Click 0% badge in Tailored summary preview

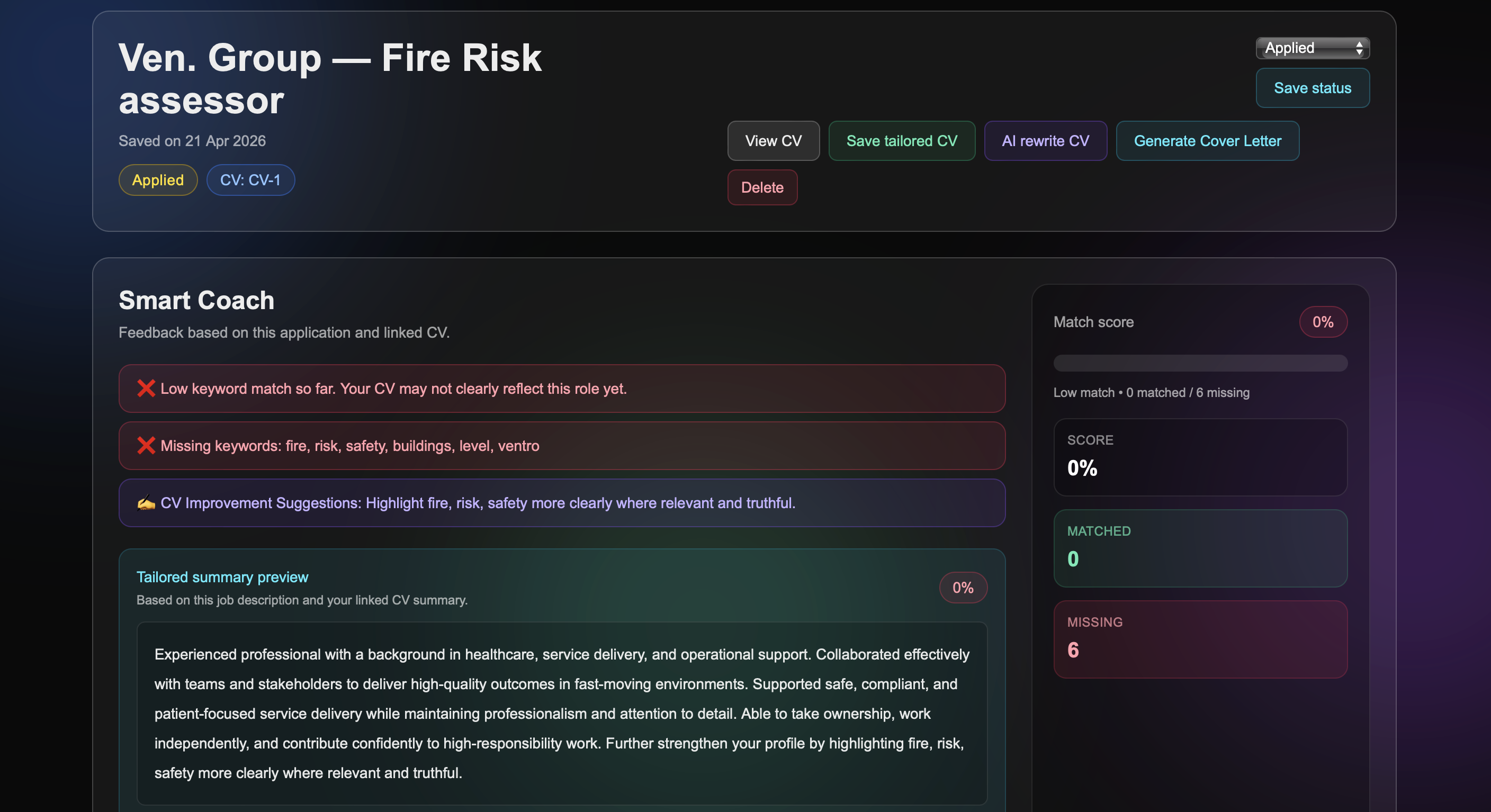[x=963, y=588]
